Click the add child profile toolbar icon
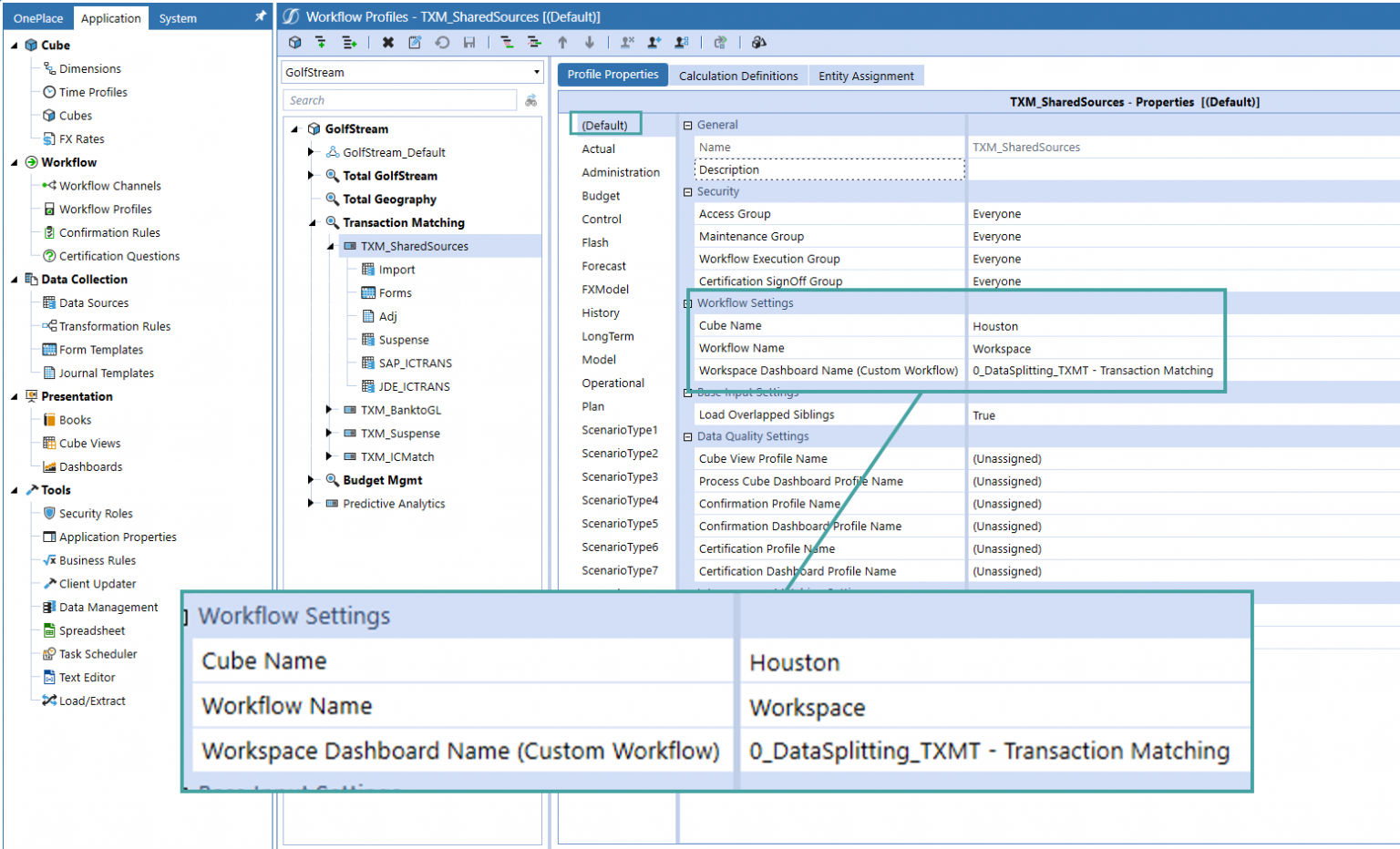This screenshot has height=849, width=1400. [x=321, y=42]
